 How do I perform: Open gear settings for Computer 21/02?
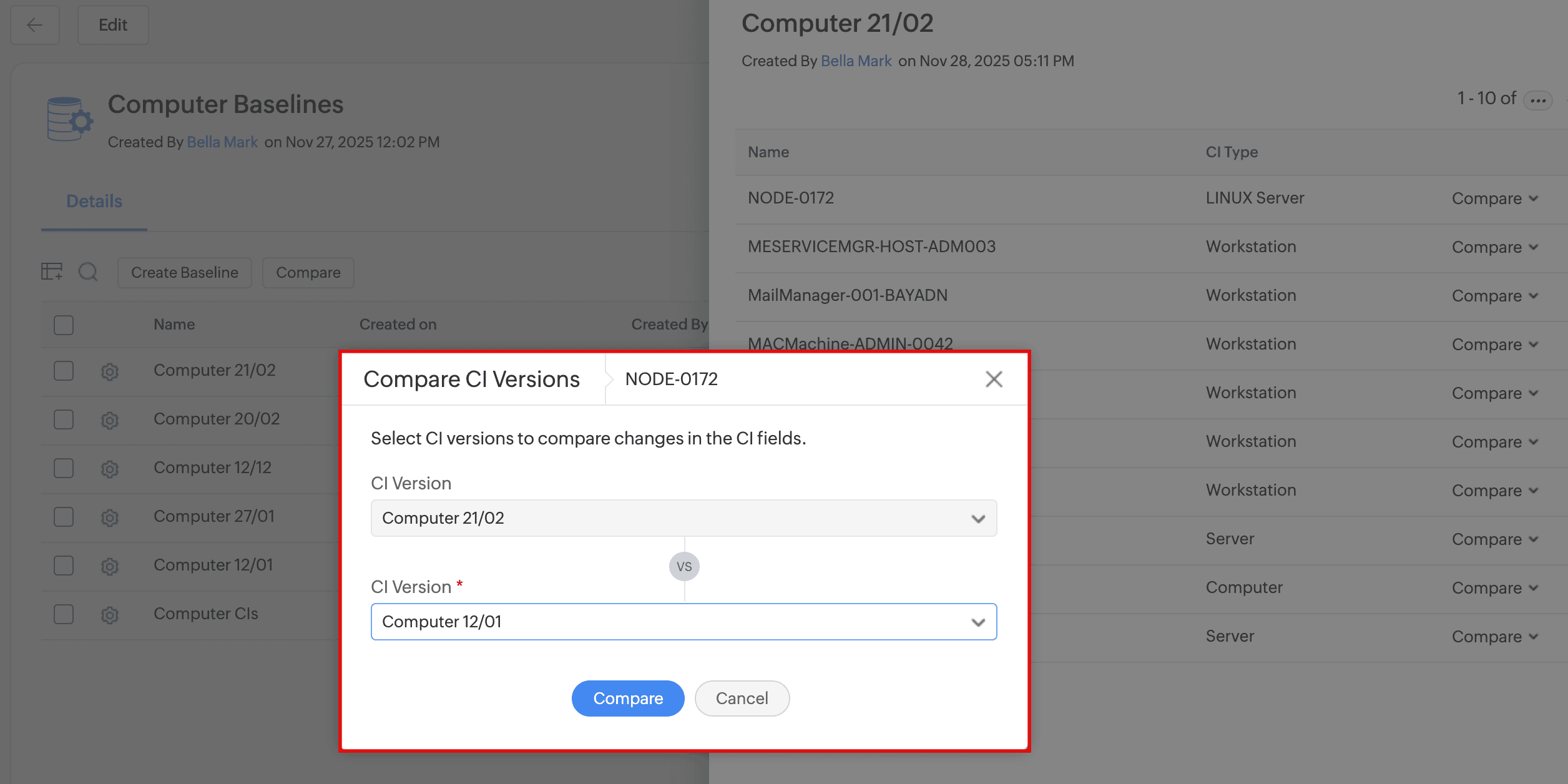pyautogui.click(x=110, y=371)
